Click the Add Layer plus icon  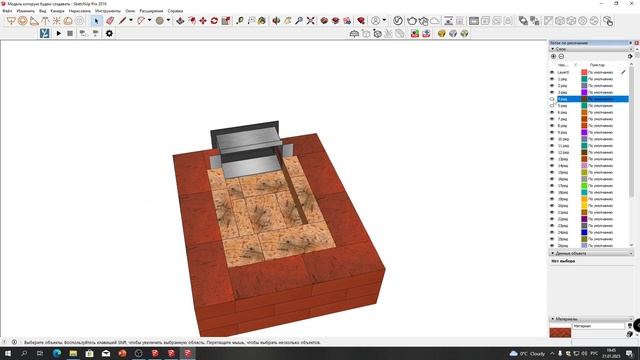point(553,56)
